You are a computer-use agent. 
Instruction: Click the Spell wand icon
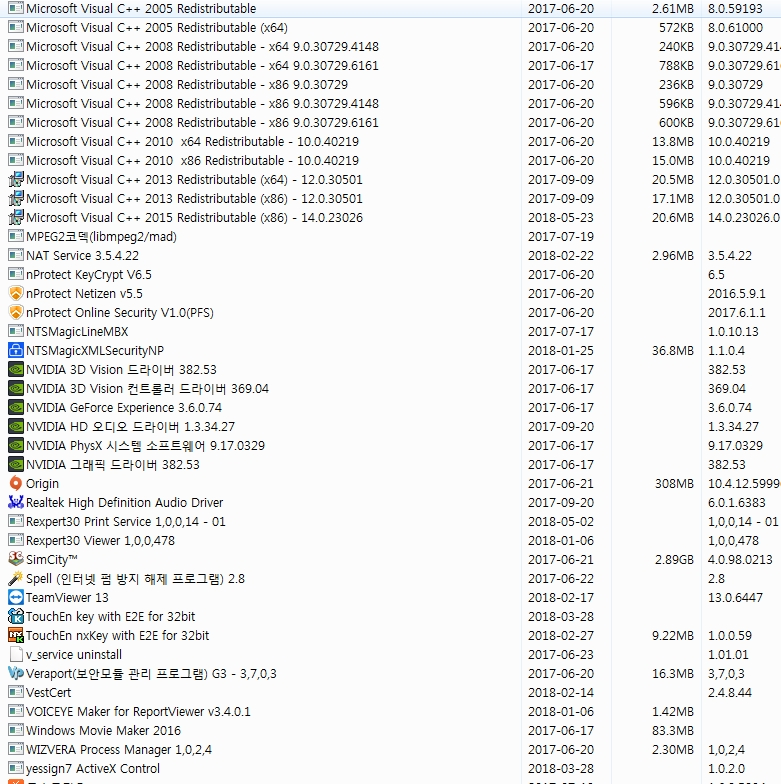pos(16,578)
